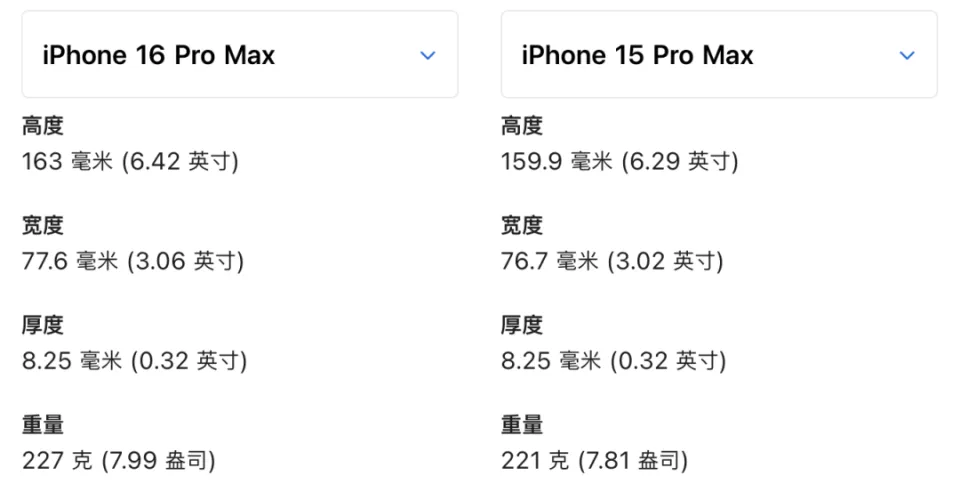
Task: Click the iPhone 15 Pro Max 8.25 毫米 thickness value
Action: (613, 360)
